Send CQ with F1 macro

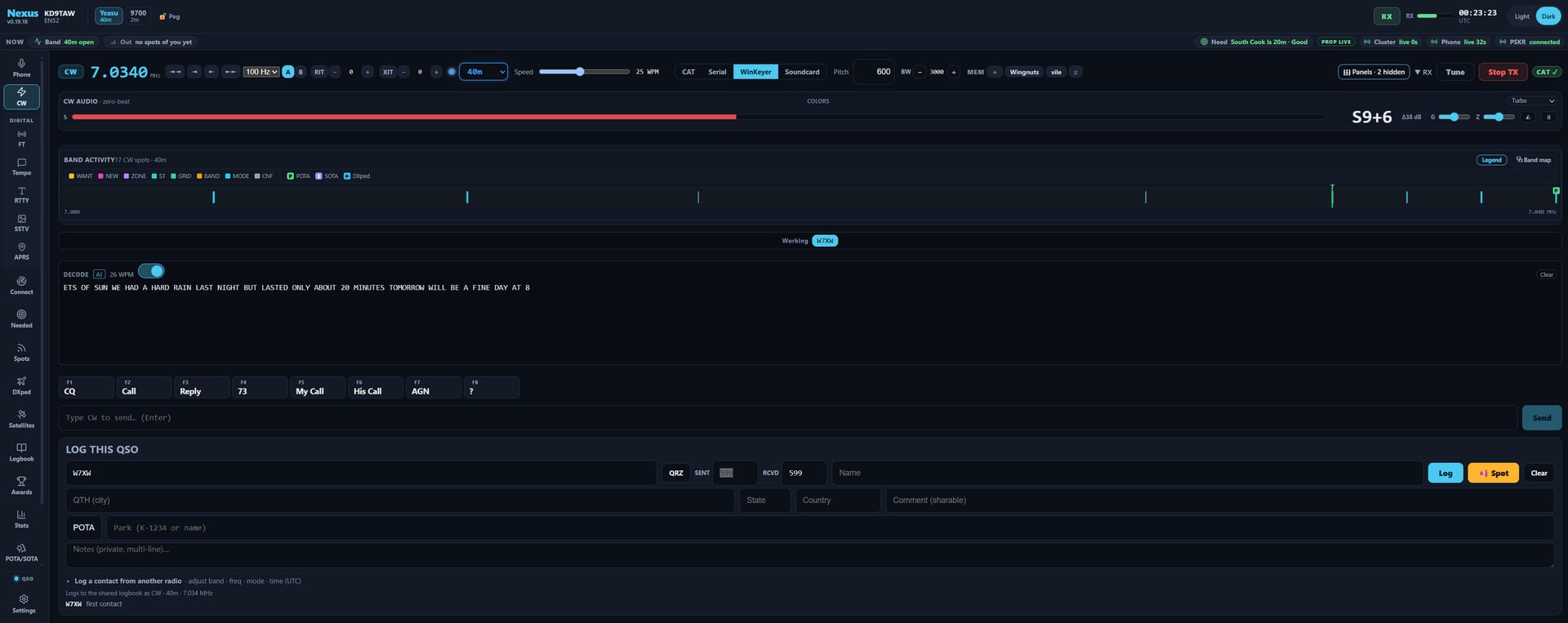pyautogui.click(x=87, y=387)
